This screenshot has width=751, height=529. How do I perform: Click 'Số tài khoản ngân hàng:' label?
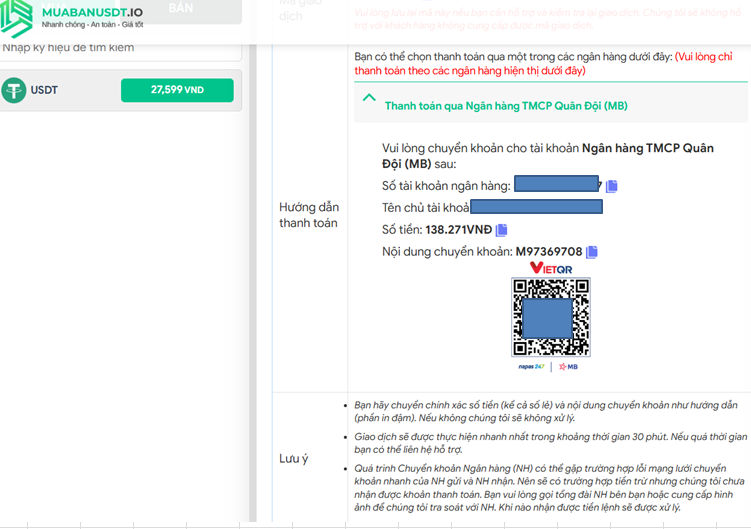coord(446,186)
